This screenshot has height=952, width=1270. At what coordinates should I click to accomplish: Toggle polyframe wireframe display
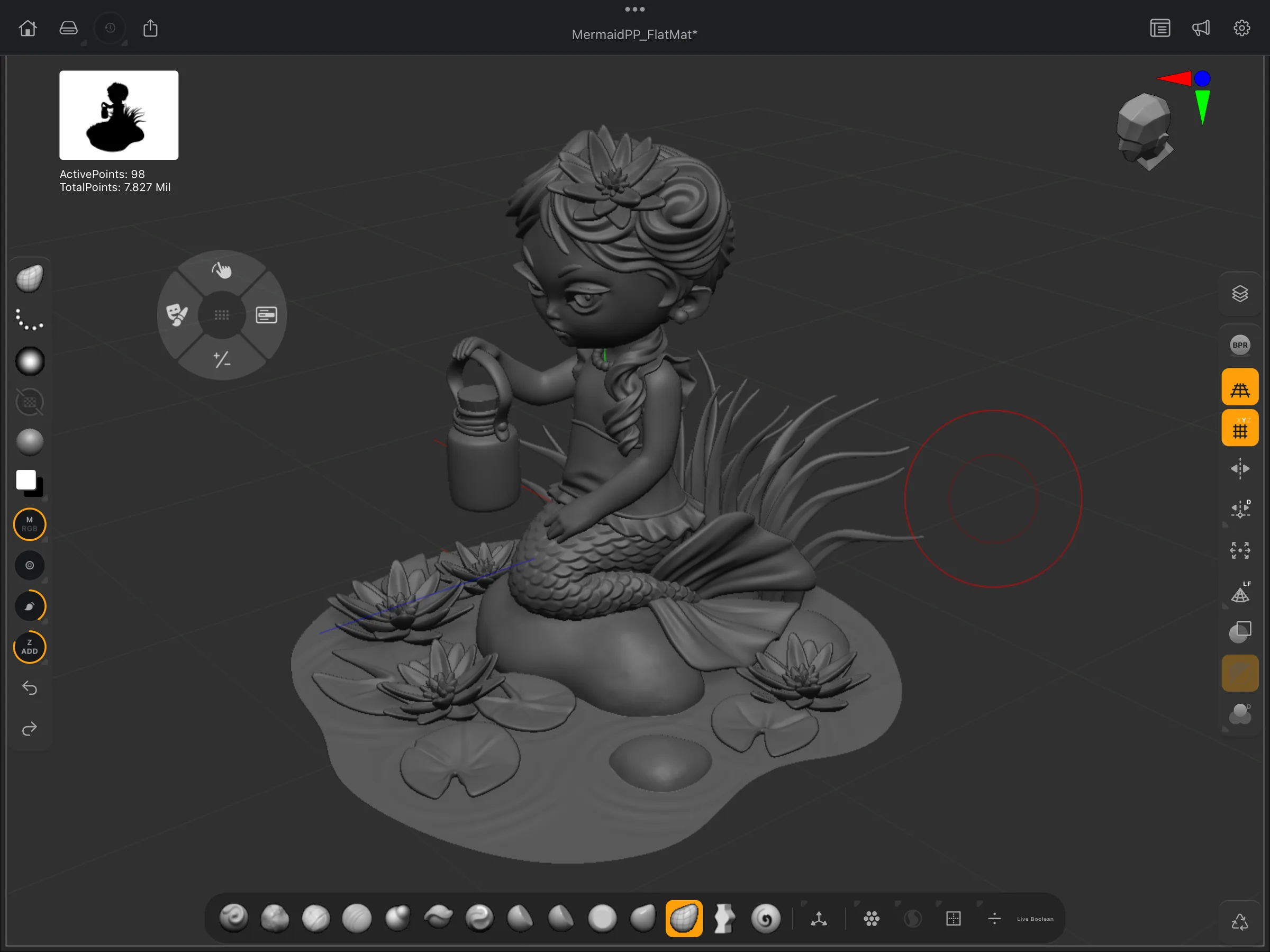(x=1240, y=386)
